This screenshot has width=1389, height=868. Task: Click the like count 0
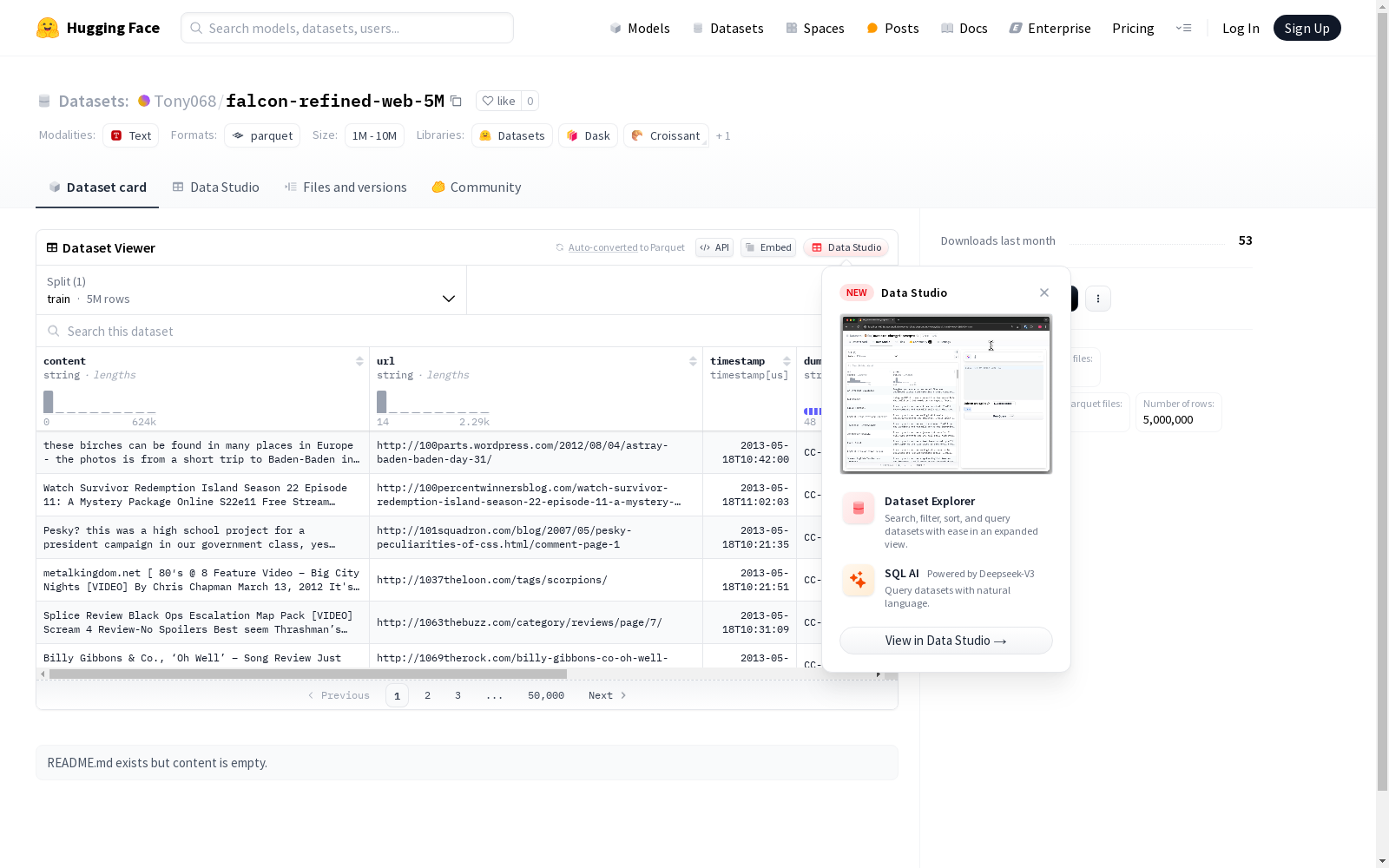pos(530,101)
